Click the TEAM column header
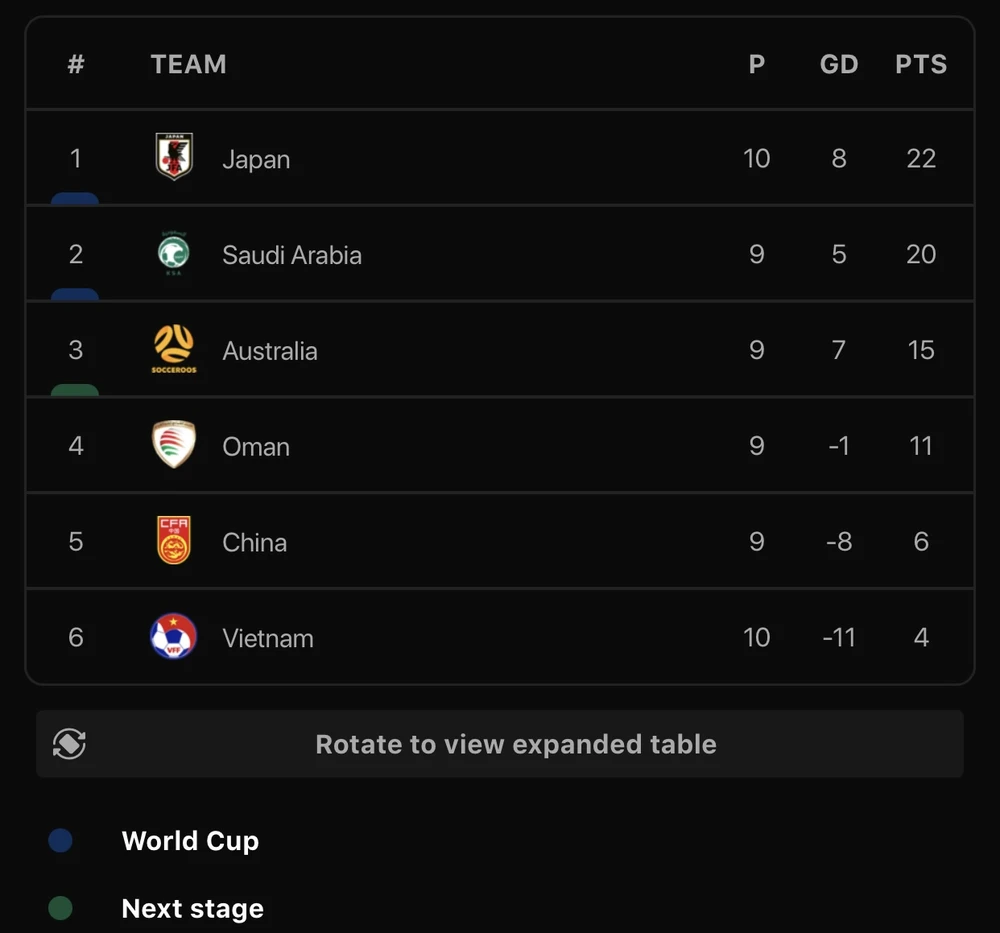 (189, 65)
